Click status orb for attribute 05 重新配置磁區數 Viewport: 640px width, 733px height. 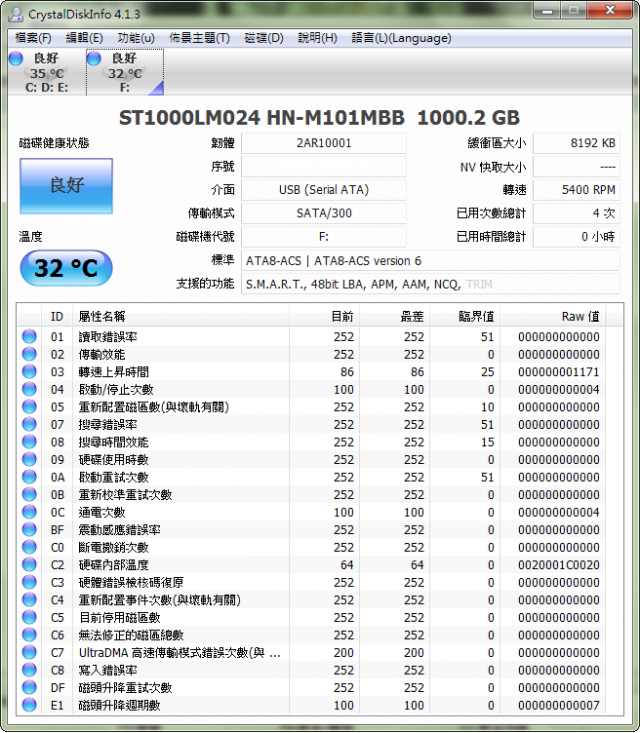tap(29, 407)
